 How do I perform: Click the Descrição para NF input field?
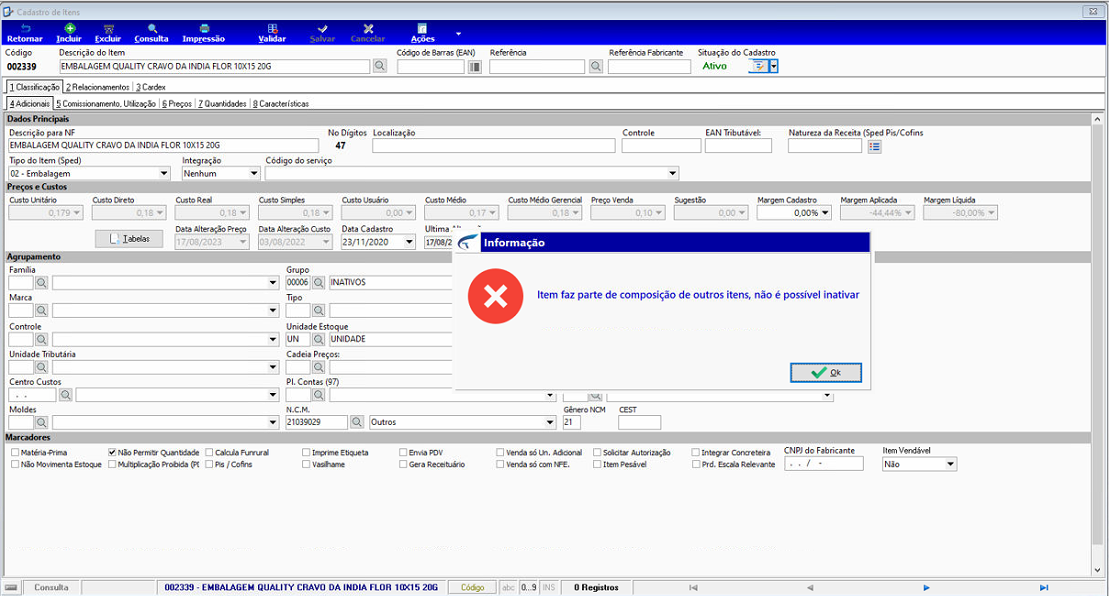tap(163, 146)
